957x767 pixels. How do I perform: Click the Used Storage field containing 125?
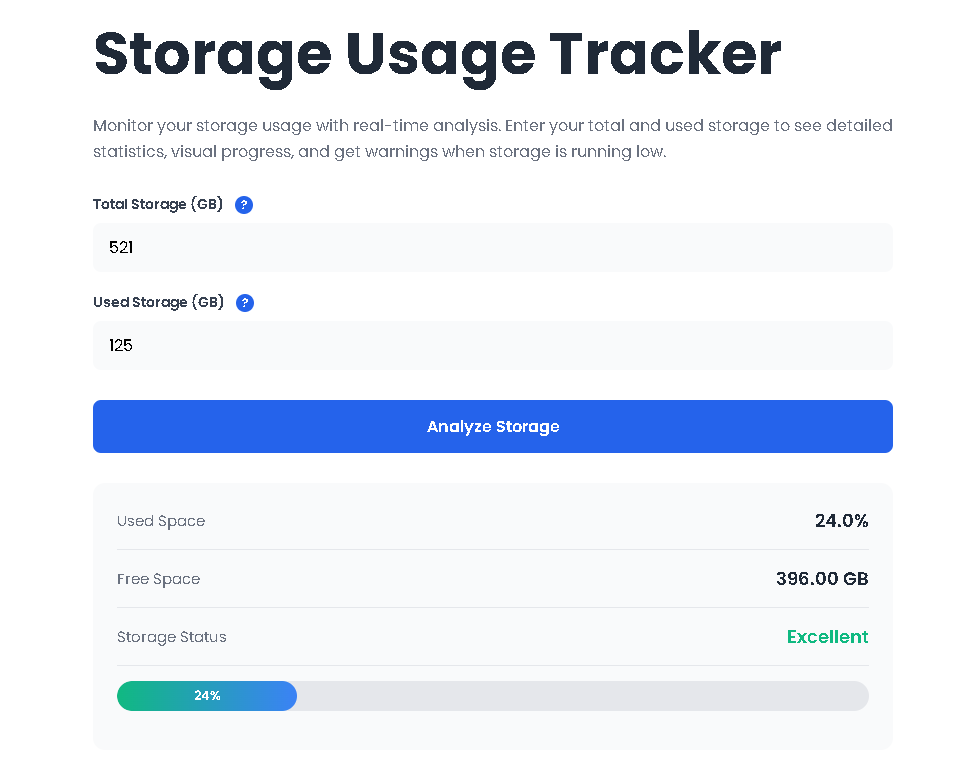point(492,345)
